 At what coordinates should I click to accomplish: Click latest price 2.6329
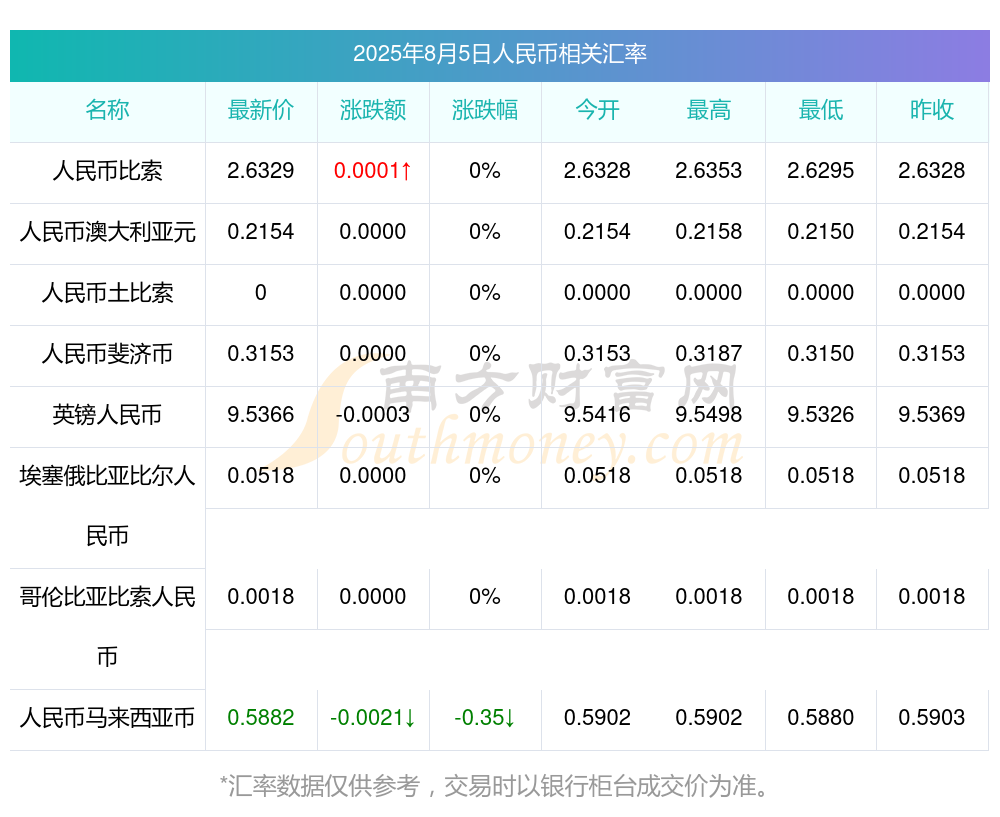[x=261, y=170]
